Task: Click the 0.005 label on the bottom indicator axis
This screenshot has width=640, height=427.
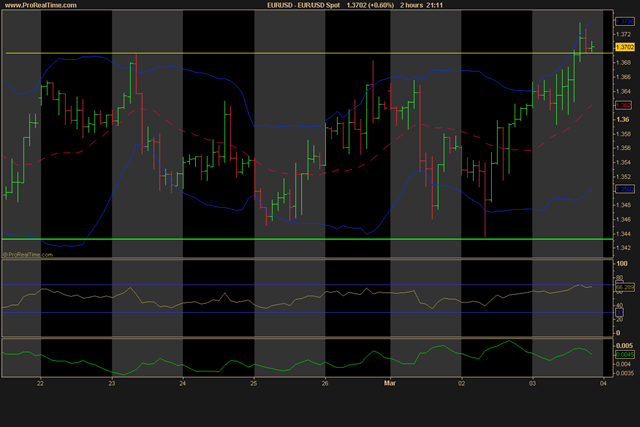Action: click(x=624, y=346)
